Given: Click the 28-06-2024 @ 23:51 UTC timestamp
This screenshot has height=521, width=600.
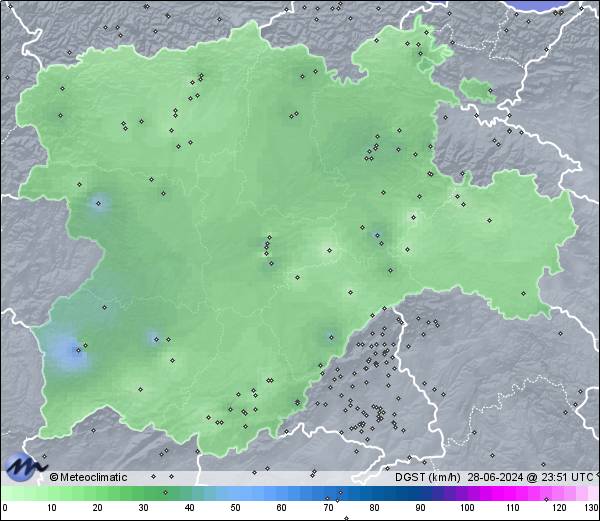Looking at the screenshot, I should coord(530,477).
